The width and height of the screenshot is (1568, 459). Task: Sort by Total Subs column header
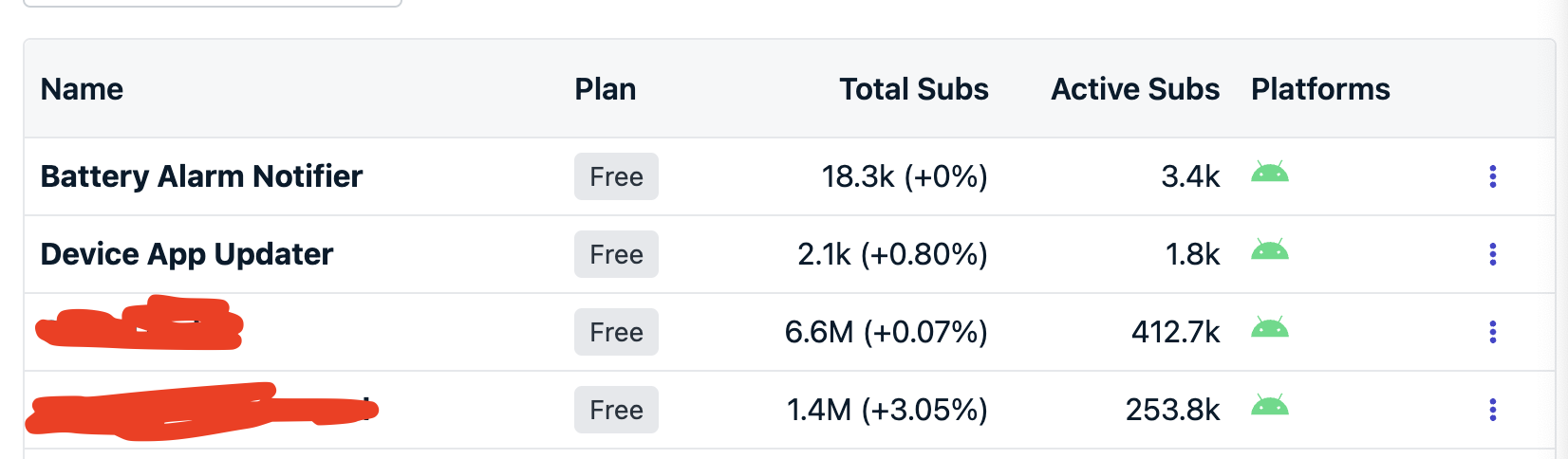click(x=914, y=89)
